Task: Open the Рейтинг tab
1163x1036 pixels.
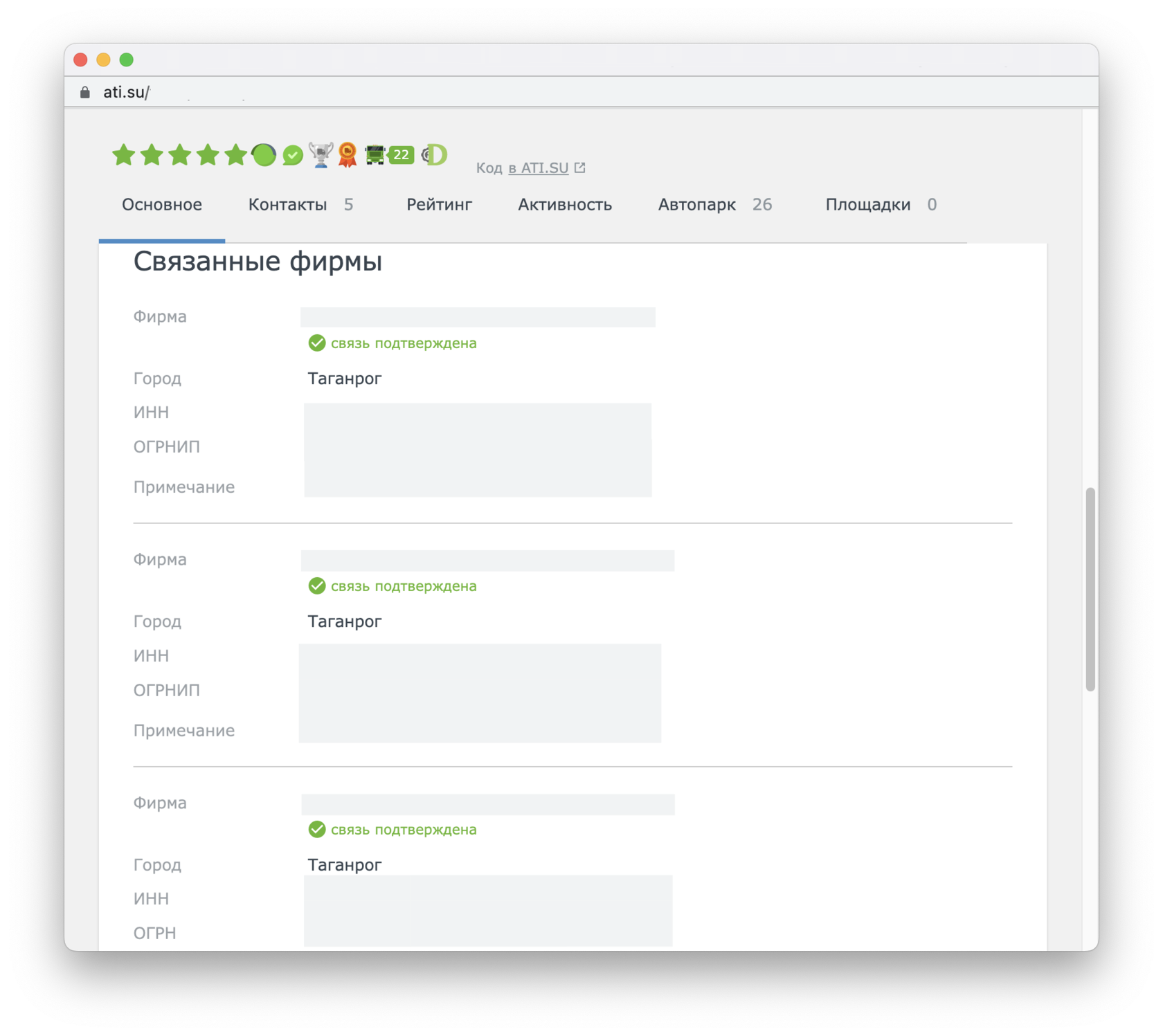Action: coord(439,205)
